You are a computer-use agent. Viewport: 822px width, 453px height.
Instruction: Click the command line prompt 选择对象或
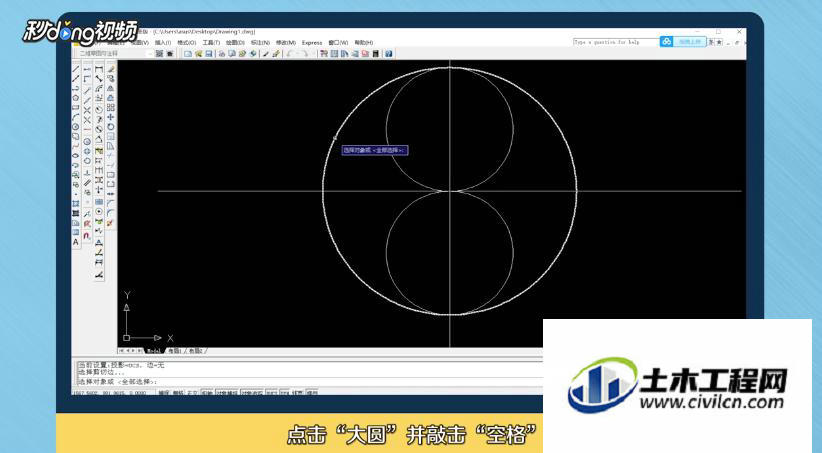(117, 382)
